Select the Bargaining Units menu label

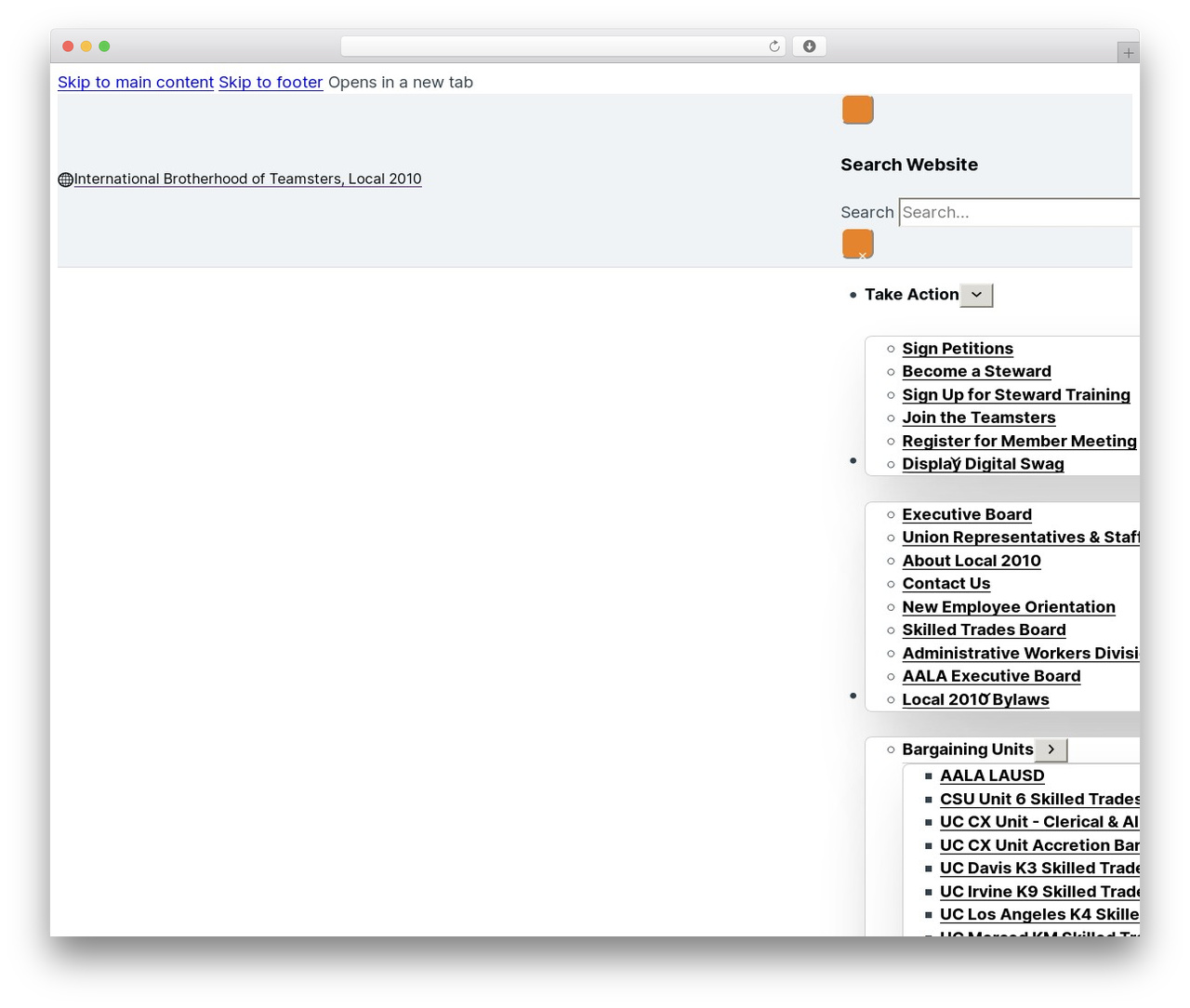pyautogui.click(x=967, y=749)
